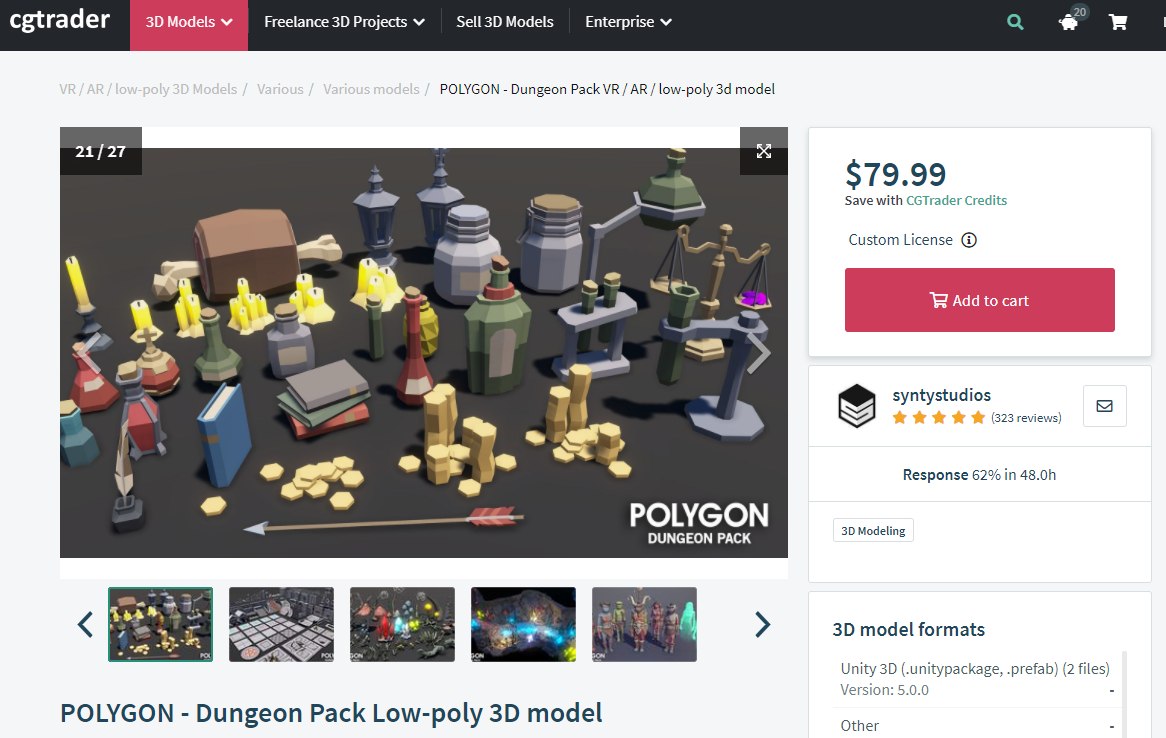Open the 3D Models dropdown menu
The image size is (1166, 738).
click(x=189, y=22)
